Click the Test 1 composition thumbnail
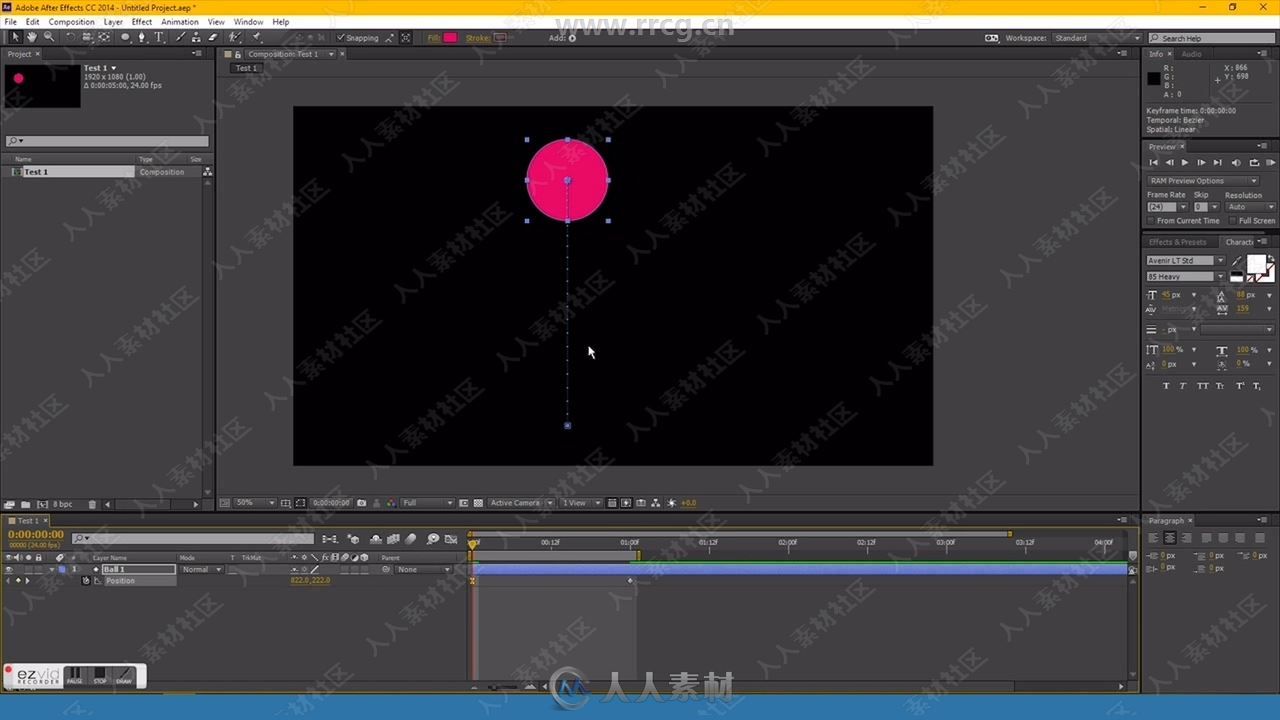This screenshot has width=1280, height=720. (42, 86)
